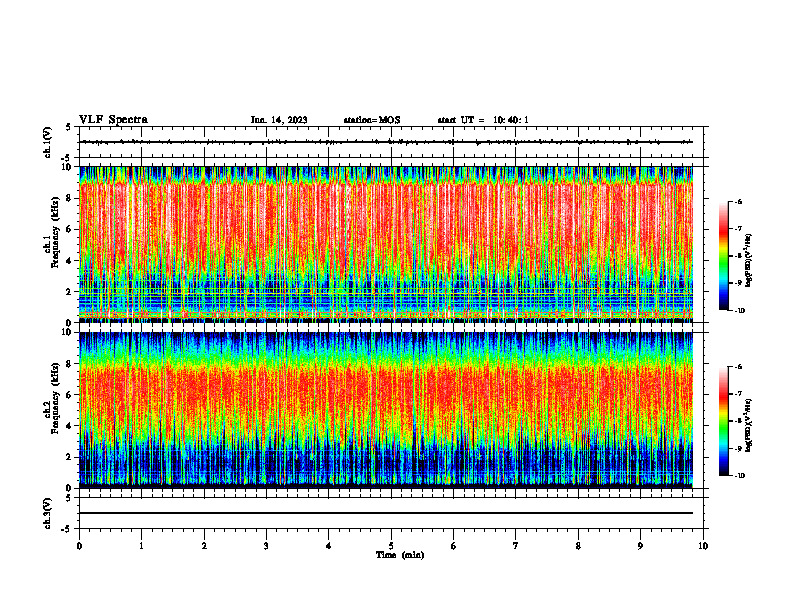Viewport: 792px width, 612px height.
Task: Click time axis tick label "1"
Action: 142,546
